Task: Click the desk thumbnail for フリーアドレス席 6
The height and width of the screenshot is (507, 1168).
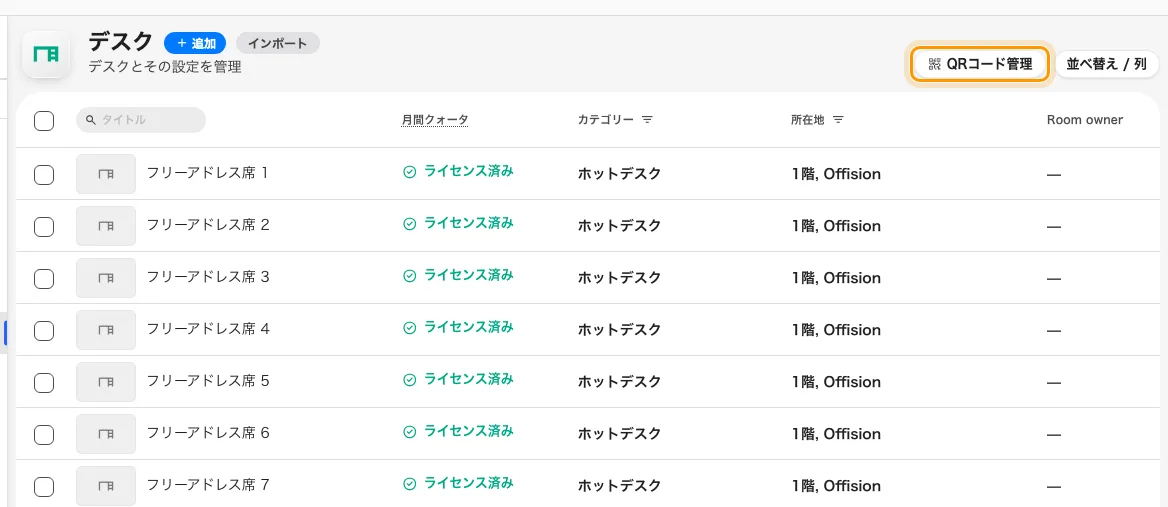Action: click(x=106, y=434)
